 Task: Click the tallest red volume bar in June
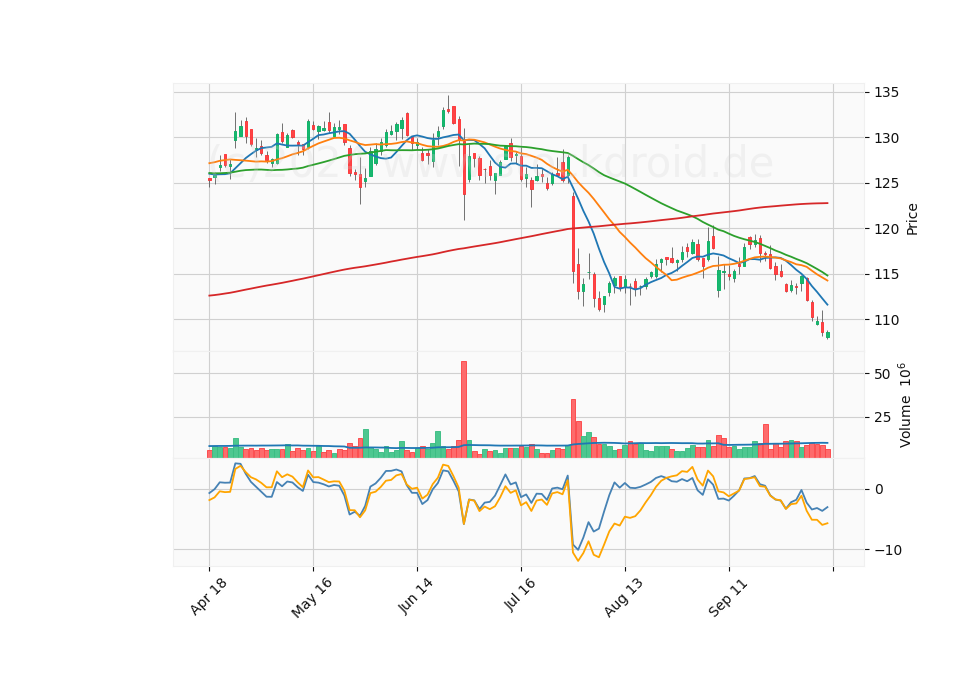pyautogui.click(x=464, y=410)
